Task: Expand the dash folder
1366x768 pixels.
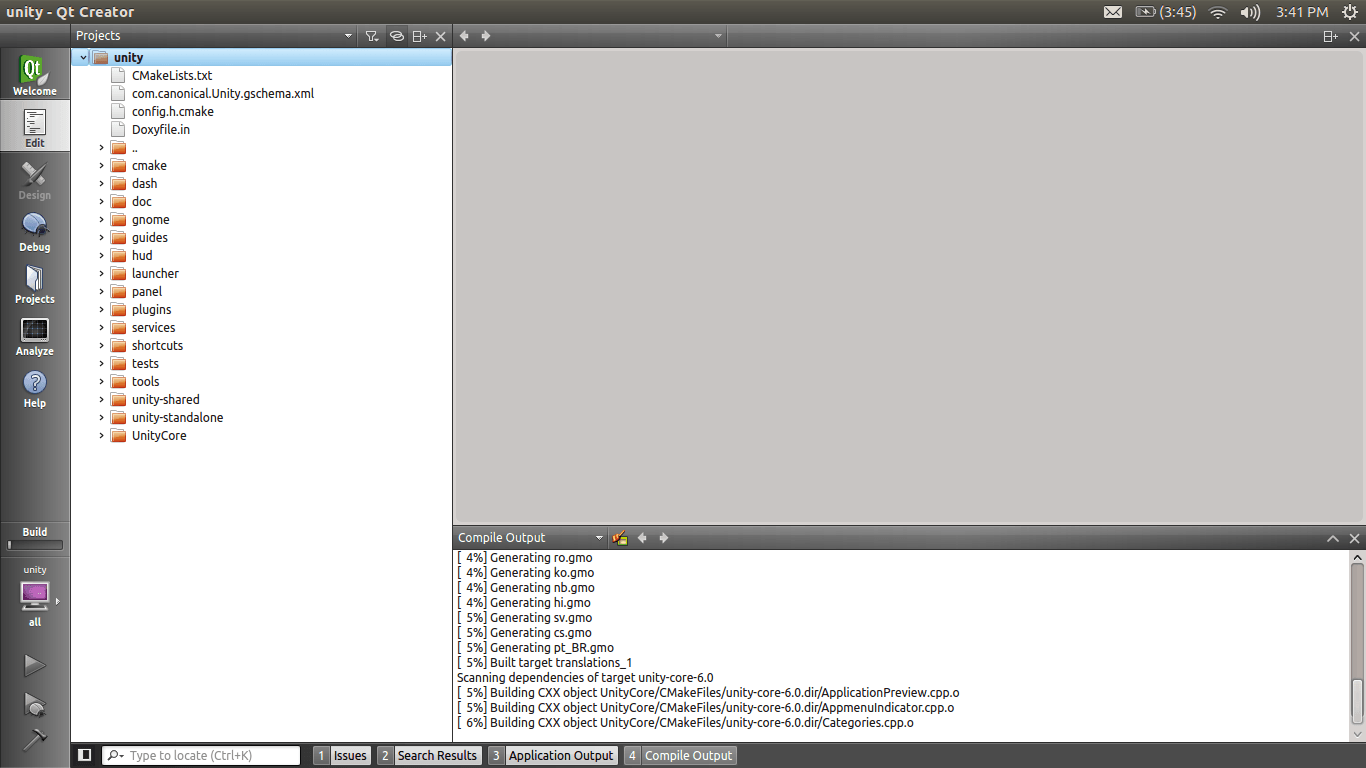Action: point(101,184)
